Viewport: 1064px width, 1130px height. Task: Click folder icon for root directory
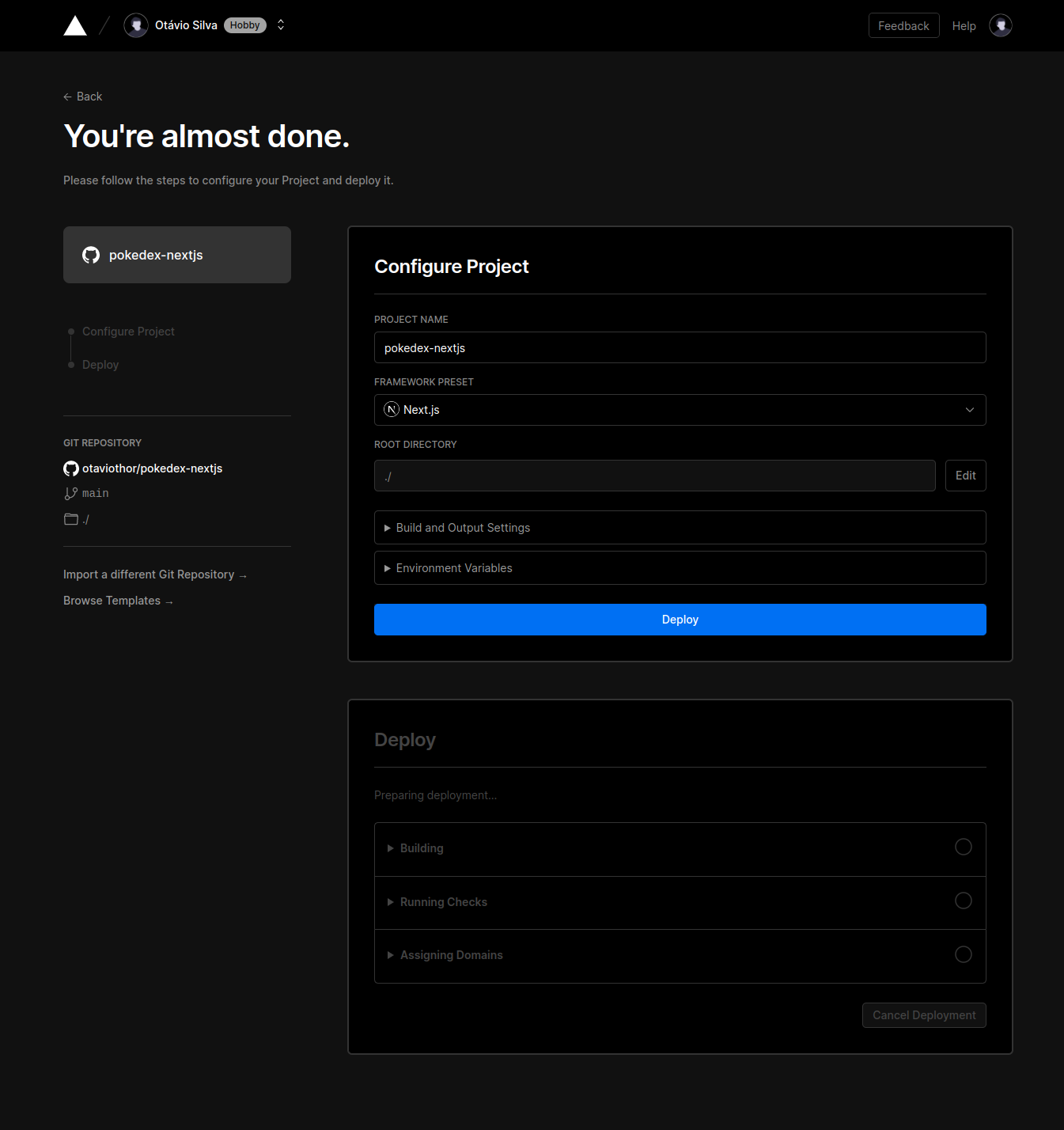tap(71, 519)
